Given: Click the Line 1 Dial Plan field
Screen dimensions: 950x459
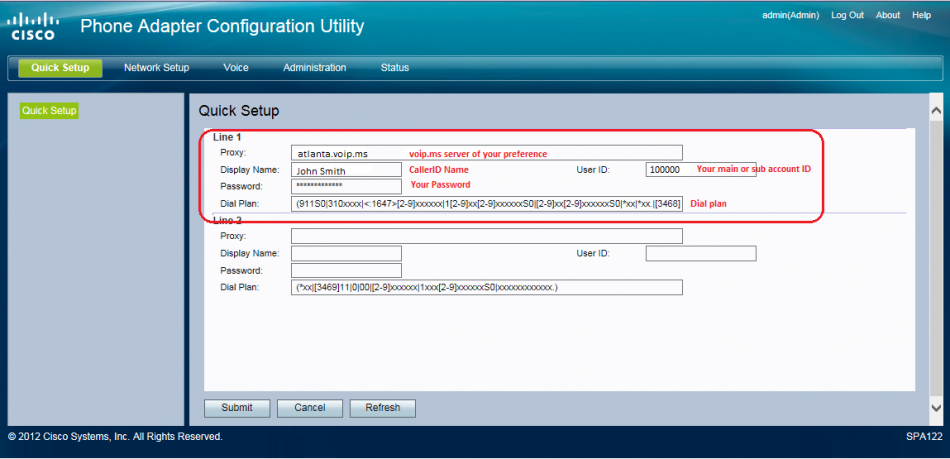Looking at the screenshot, I should (x=487, y=204).
